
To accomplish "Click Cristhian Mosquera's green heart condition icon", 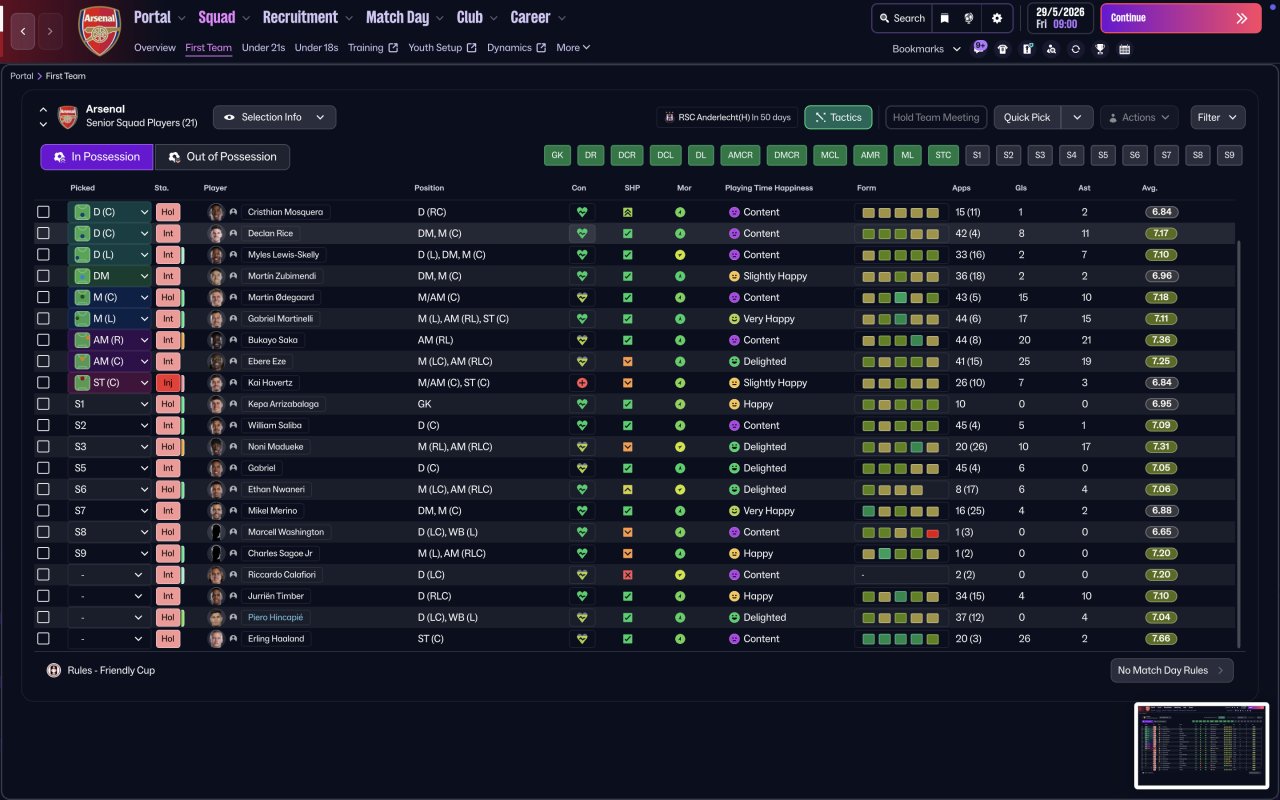I will (x=581, y=212).
